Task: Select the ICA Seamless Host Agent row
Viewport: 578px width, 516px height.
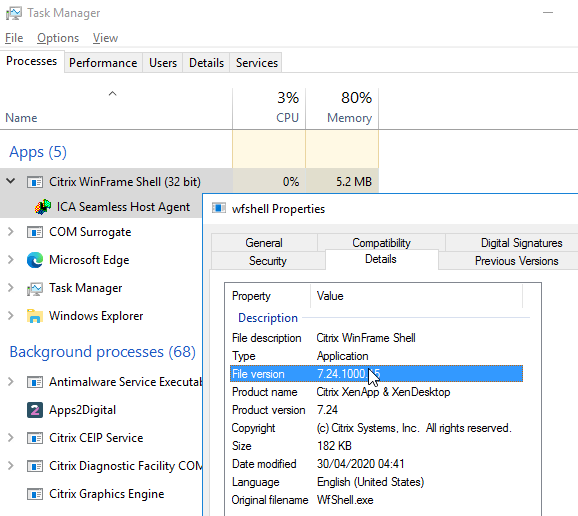Action: point(101,207)
